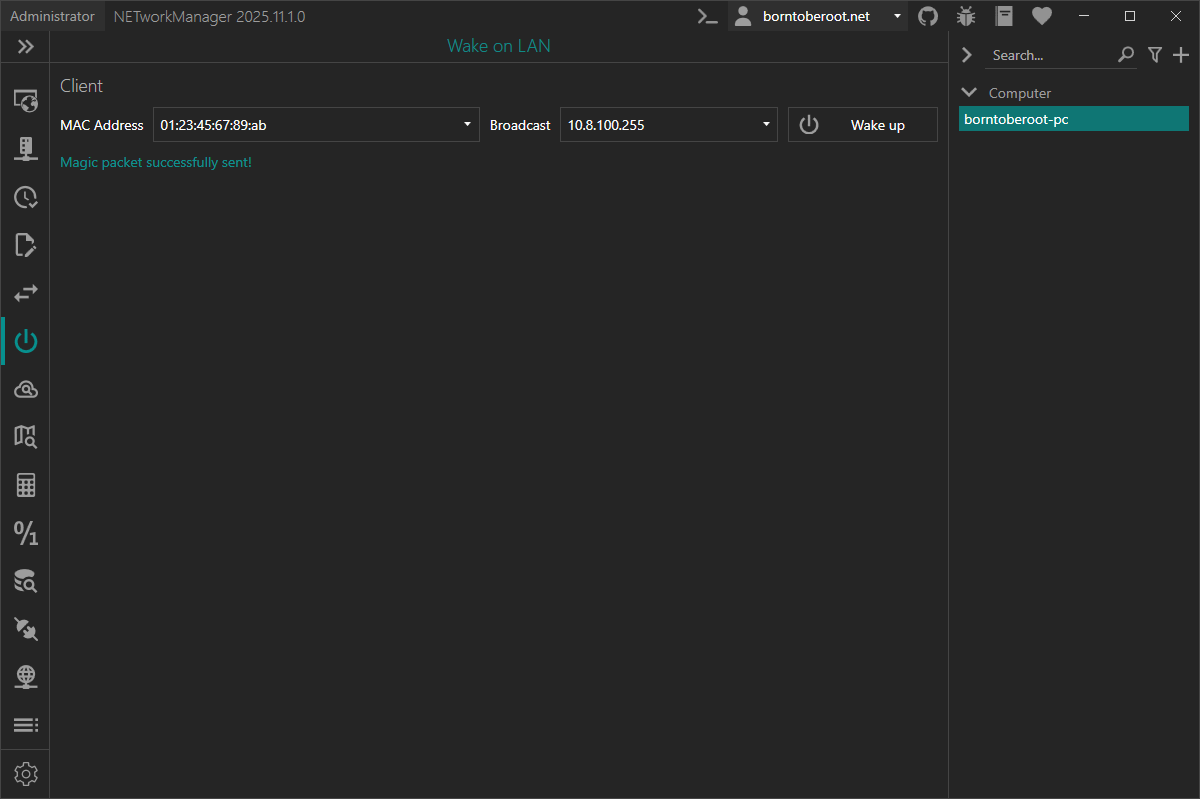Open the Dashboard from the sidebar
This screenshot has height=799, width=1200.
pyautogui.click(x=26, y=100)
